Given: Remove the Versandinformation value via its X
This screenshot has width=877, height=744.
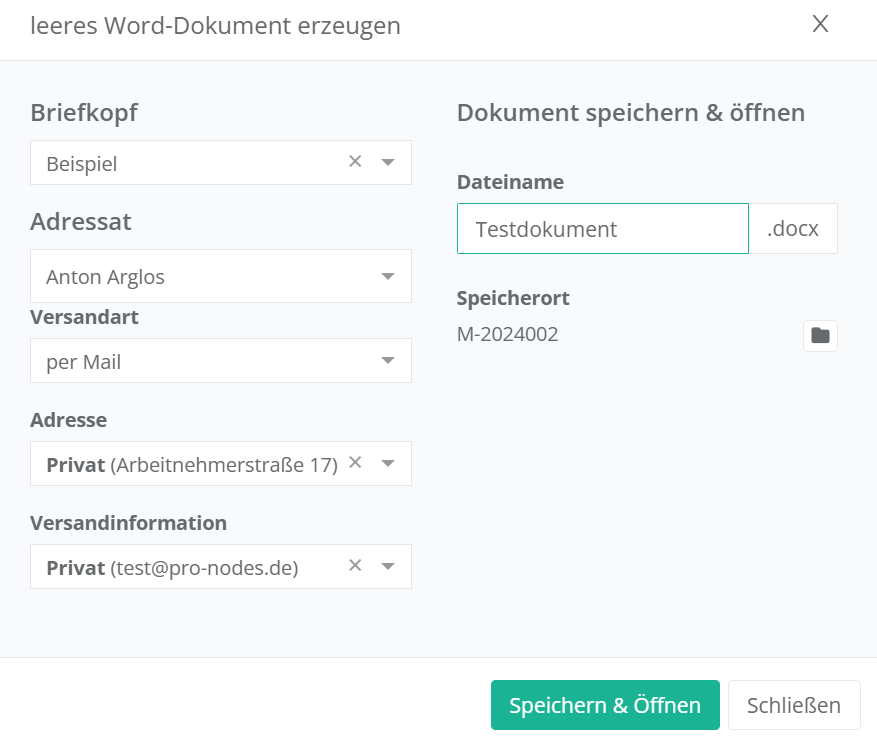Looking at the screenshot, I should [x=355, y=566].
